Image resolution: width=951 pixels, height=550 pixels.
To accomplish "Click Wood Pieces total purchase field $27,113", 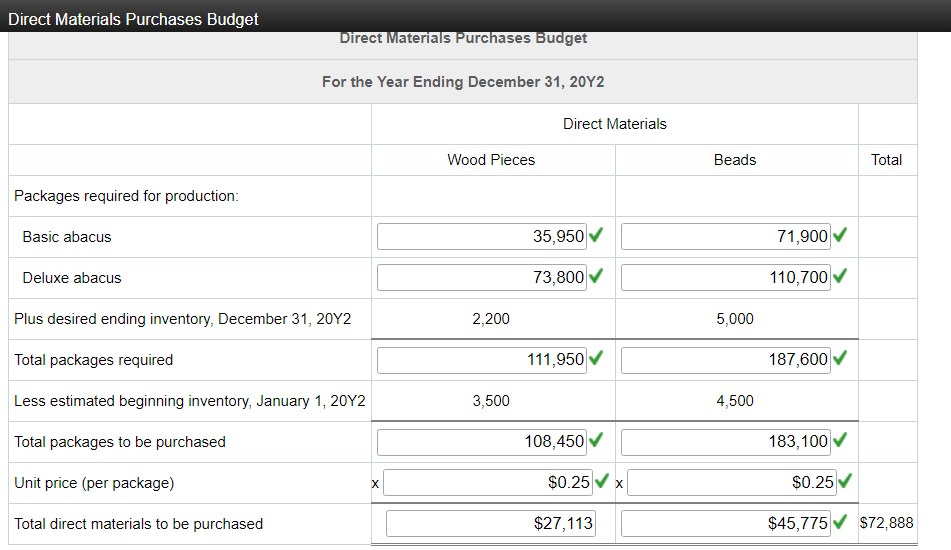I will coord(491,523).
